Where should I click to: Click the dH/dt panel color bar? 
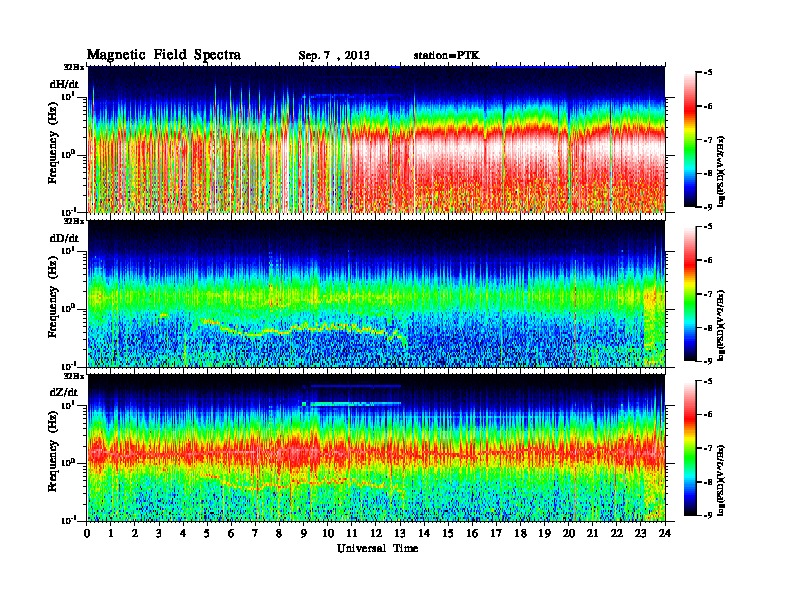pyautogui.click(x=690, y=139)
